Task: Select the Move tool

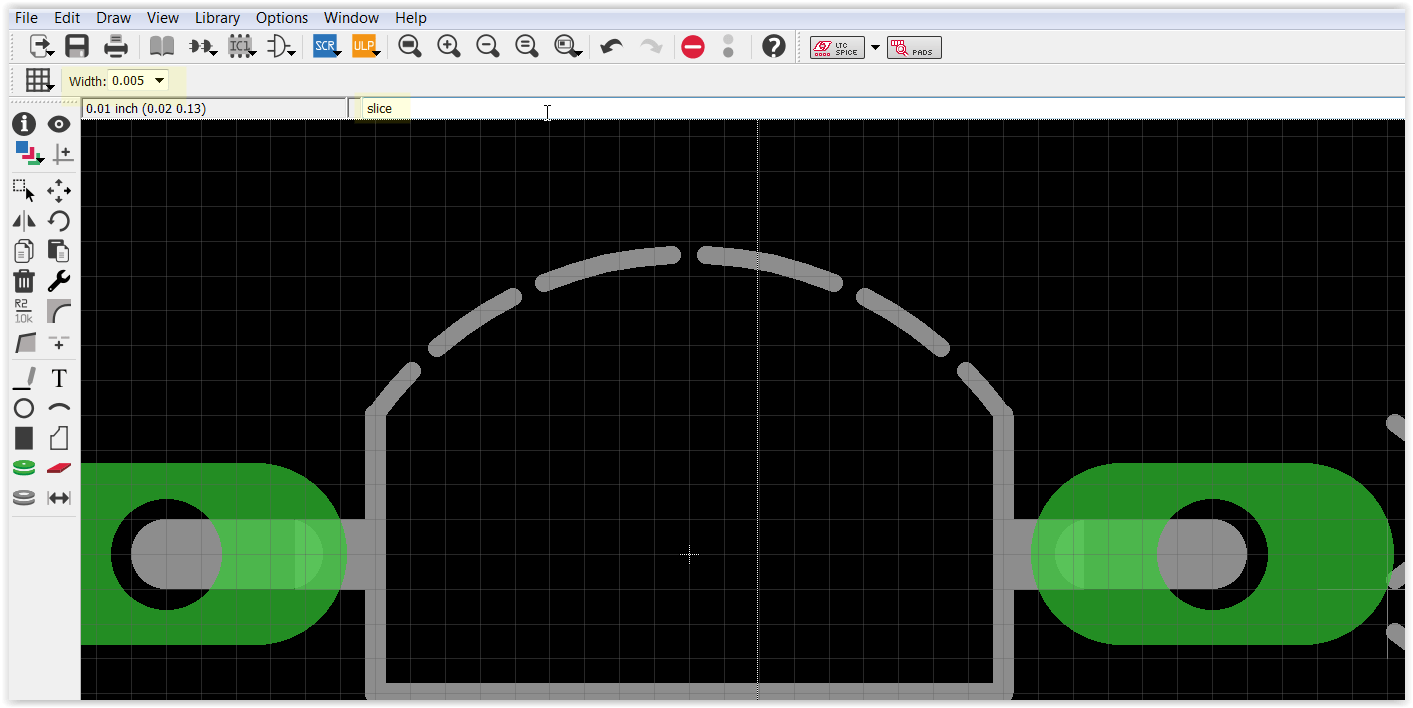Action: point(58,190)
